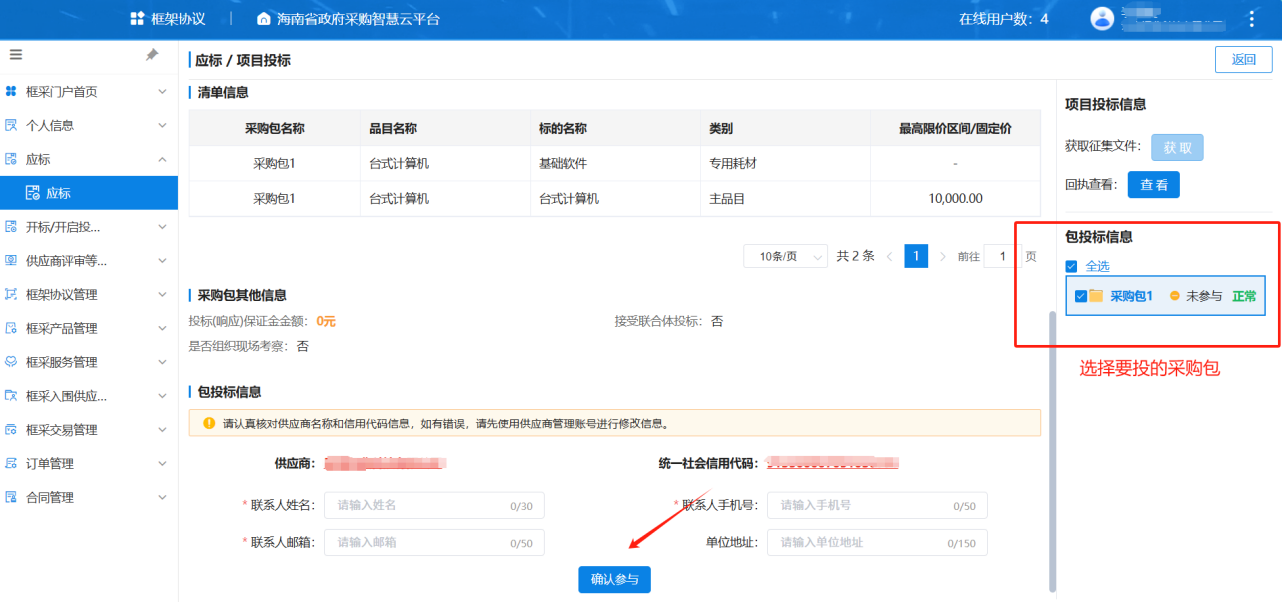Click the 应标 / 项目投标 breadcrumb title

[x=243, y=60]
